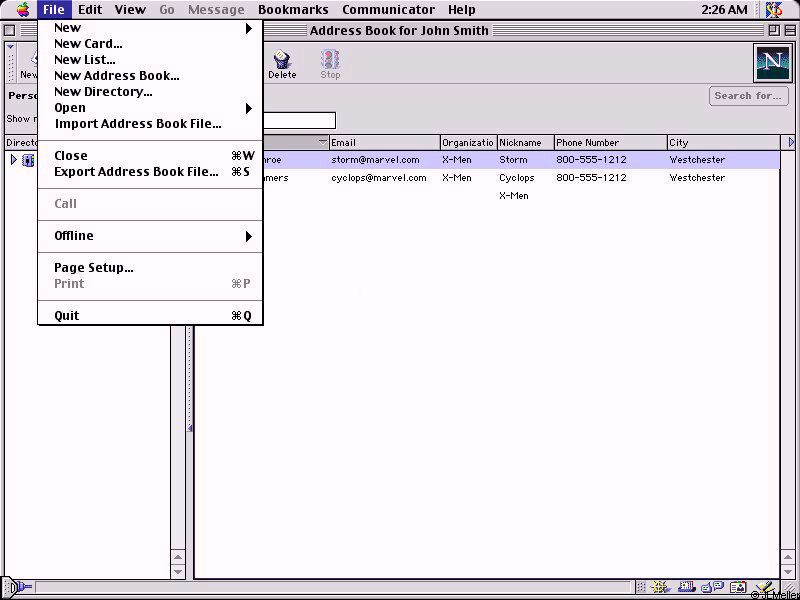Expand the directory tree disclosure triangle
The width and height of the screenshot is (800, 600).
pyautogui.click(x=13, y=160)
